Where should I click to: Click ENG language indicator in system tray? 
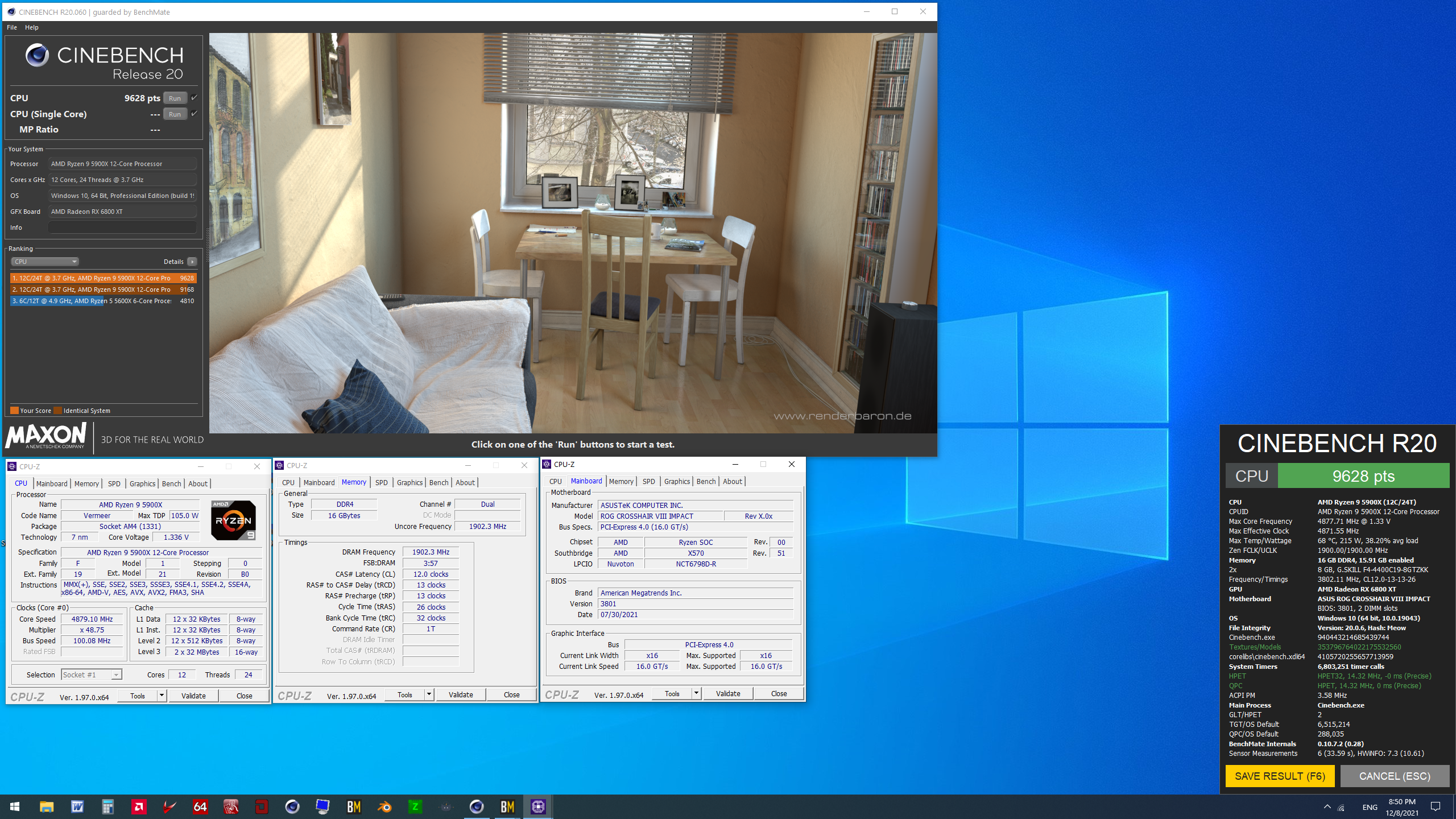pos(1370,807)
